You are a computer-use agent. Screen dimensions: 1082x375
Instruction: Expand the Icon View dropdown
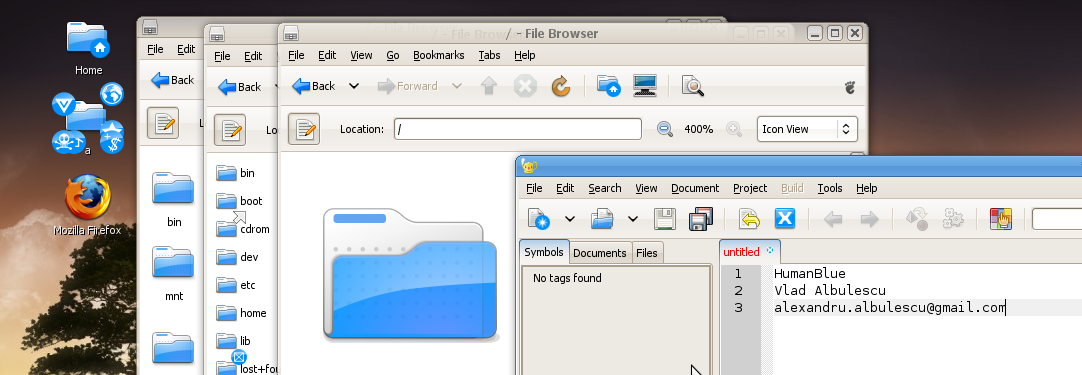click(807, 129)
